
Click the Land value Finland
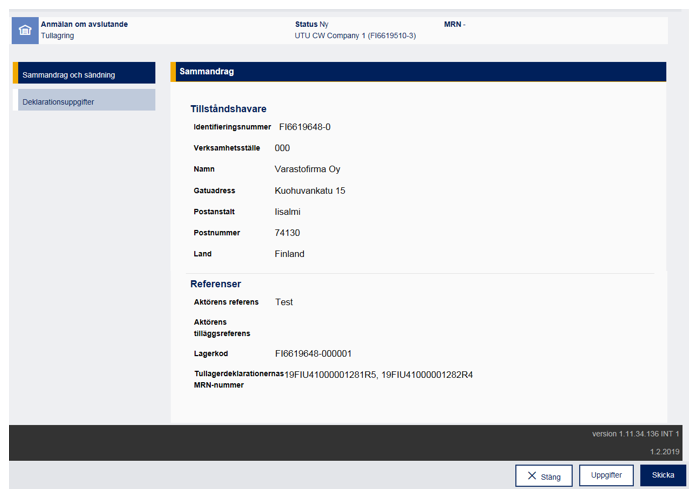(x=289, y=254)
